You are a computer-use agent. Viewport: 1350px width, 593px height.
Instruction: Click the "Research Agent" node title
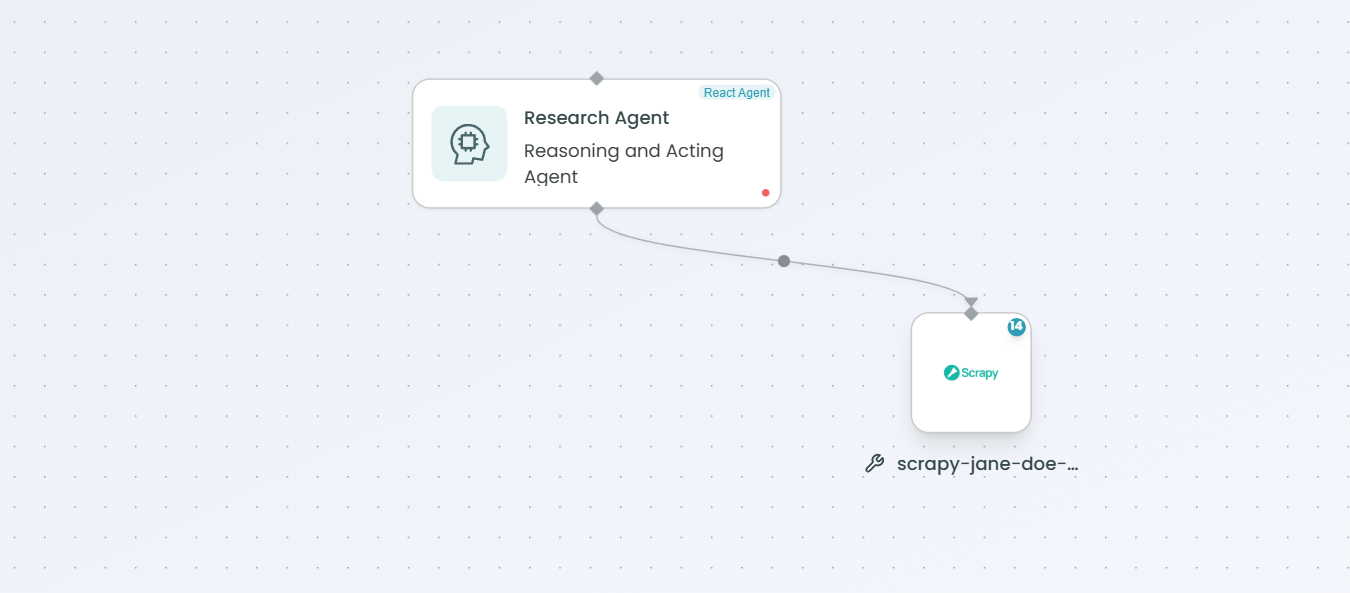pyautogui.click(x=596, y=118)
